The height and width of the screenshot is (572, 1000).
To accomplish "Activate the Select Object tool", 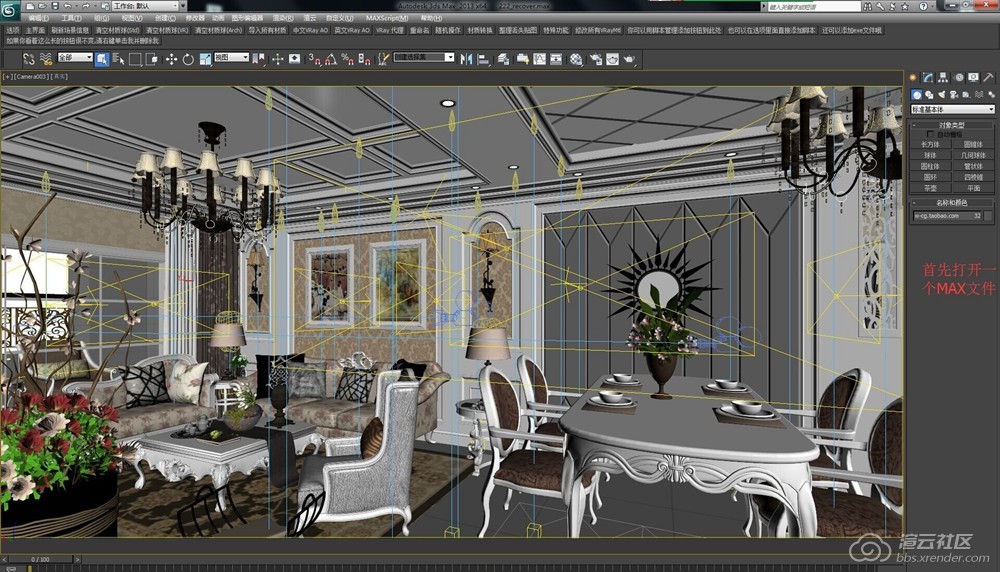I will coord(101,59).
